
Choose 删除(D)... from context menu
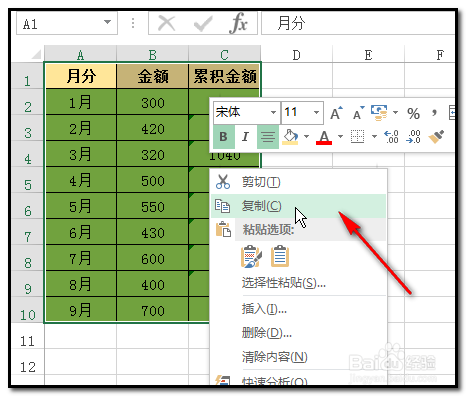pos(298,333)
